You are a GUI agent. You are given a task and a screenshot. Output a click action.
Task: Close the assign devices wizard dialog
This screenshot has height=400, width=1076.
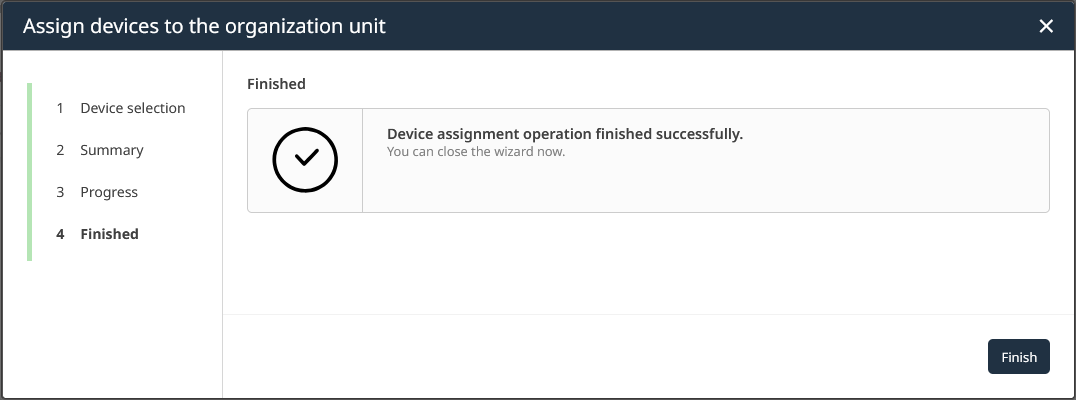click(x=1046, y=26)
